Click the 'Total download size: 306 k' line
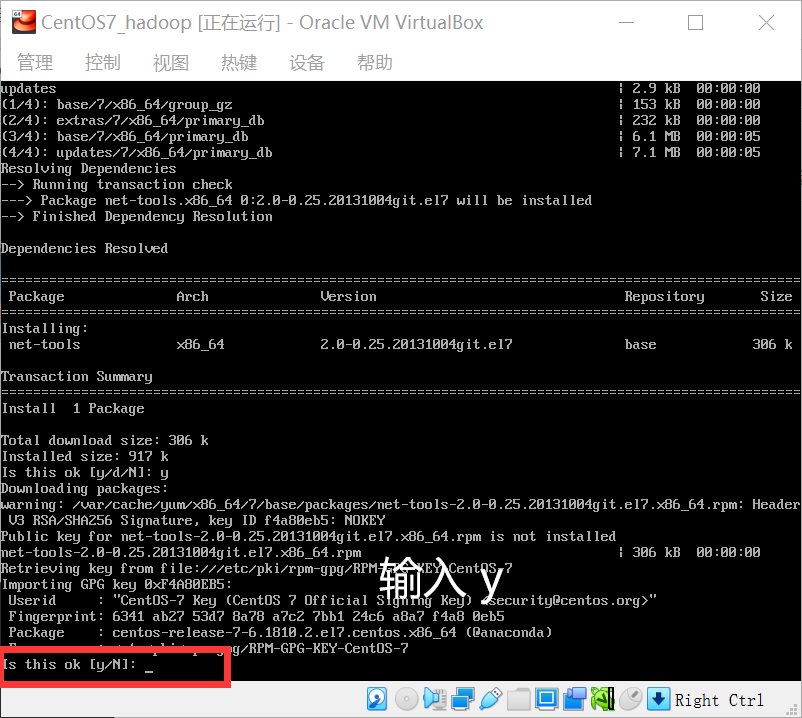The image size is (802, 718). [x=105, y=440]
